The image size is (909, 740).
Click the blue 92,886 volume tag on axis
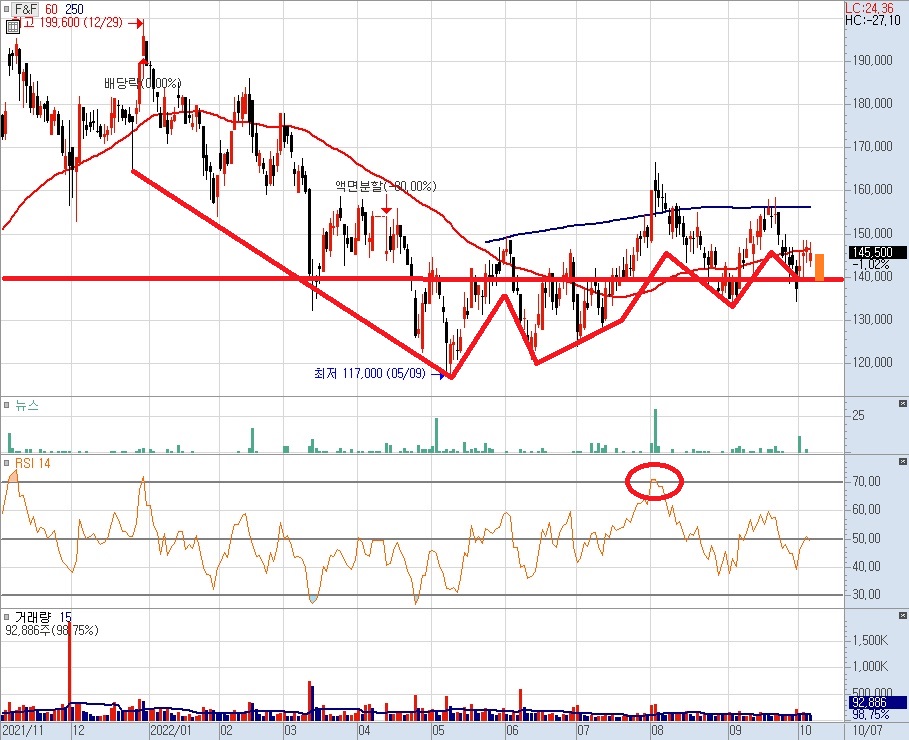[878, 703]
